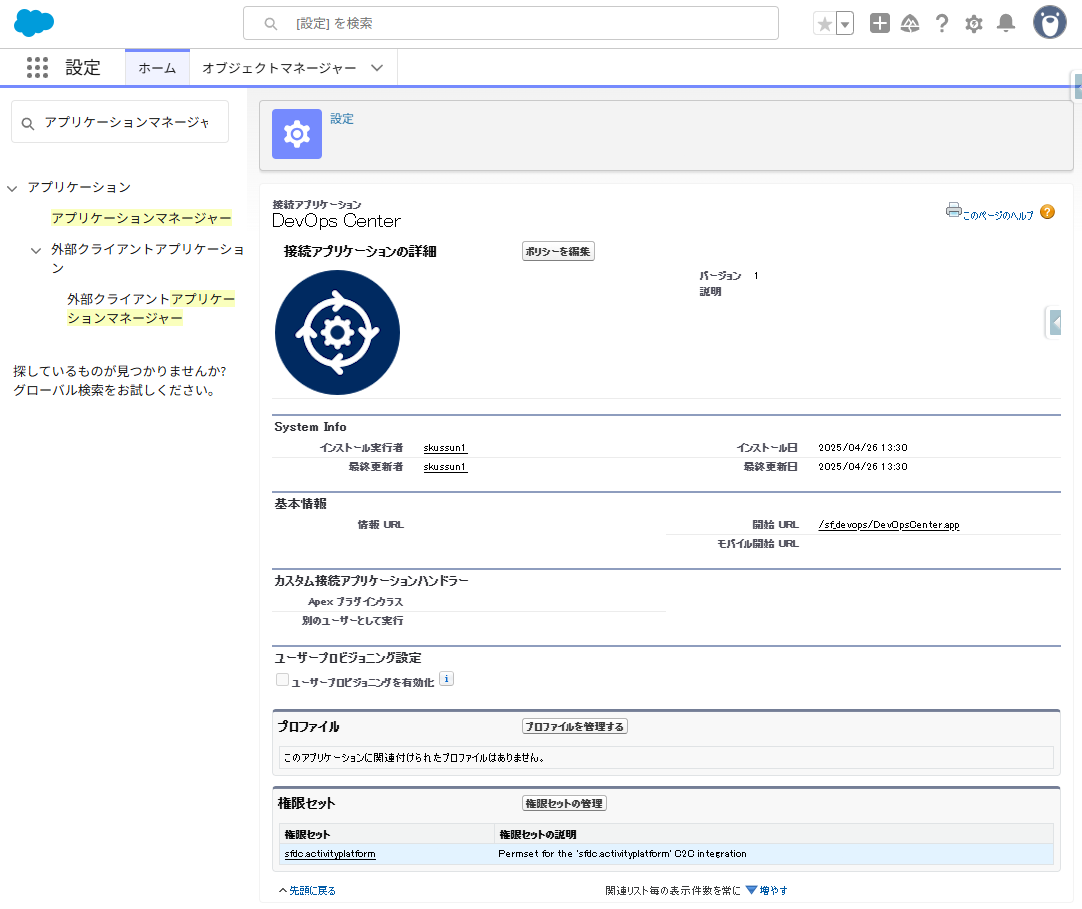Open the user profile avatar
The height and width of the screenshot is (909, 1082).
pyautogui.click(x=1049, y=22)
